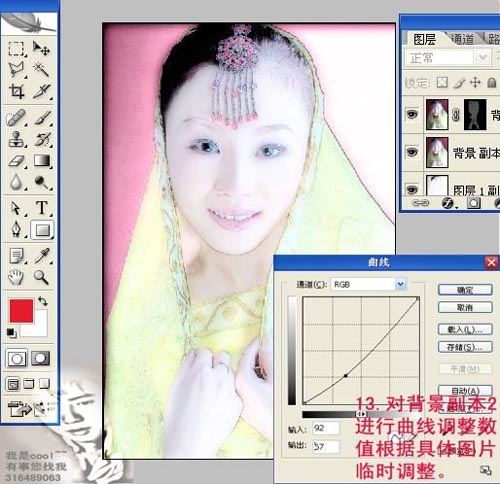The image size is (500, 484).
Task: Click 确定 in the Curves dialog
Action: coord(465,290)
